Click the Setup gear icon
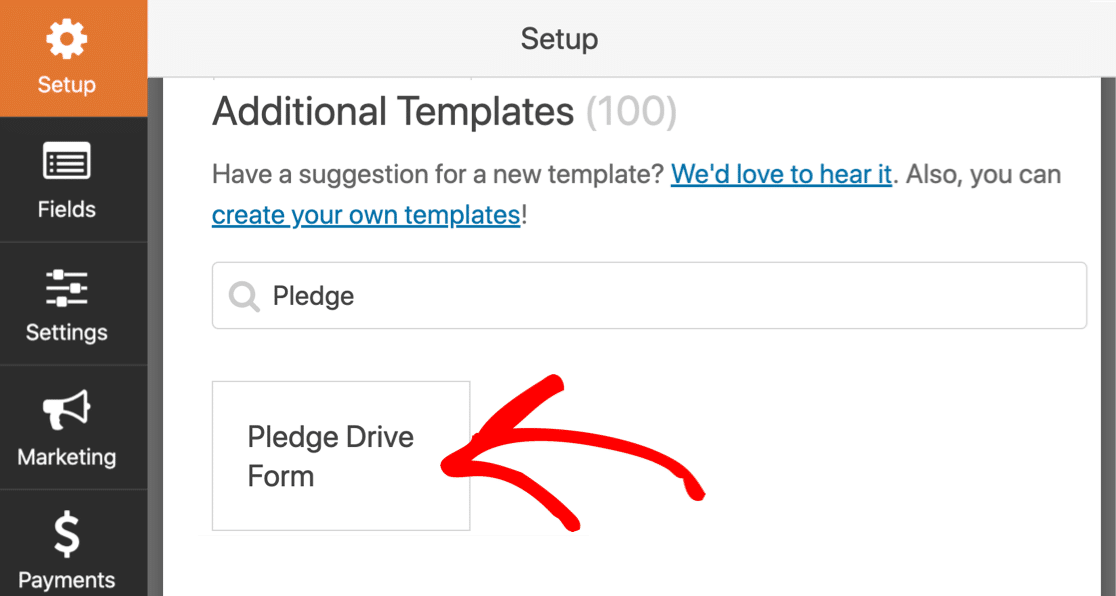 [x=66, y=38]
